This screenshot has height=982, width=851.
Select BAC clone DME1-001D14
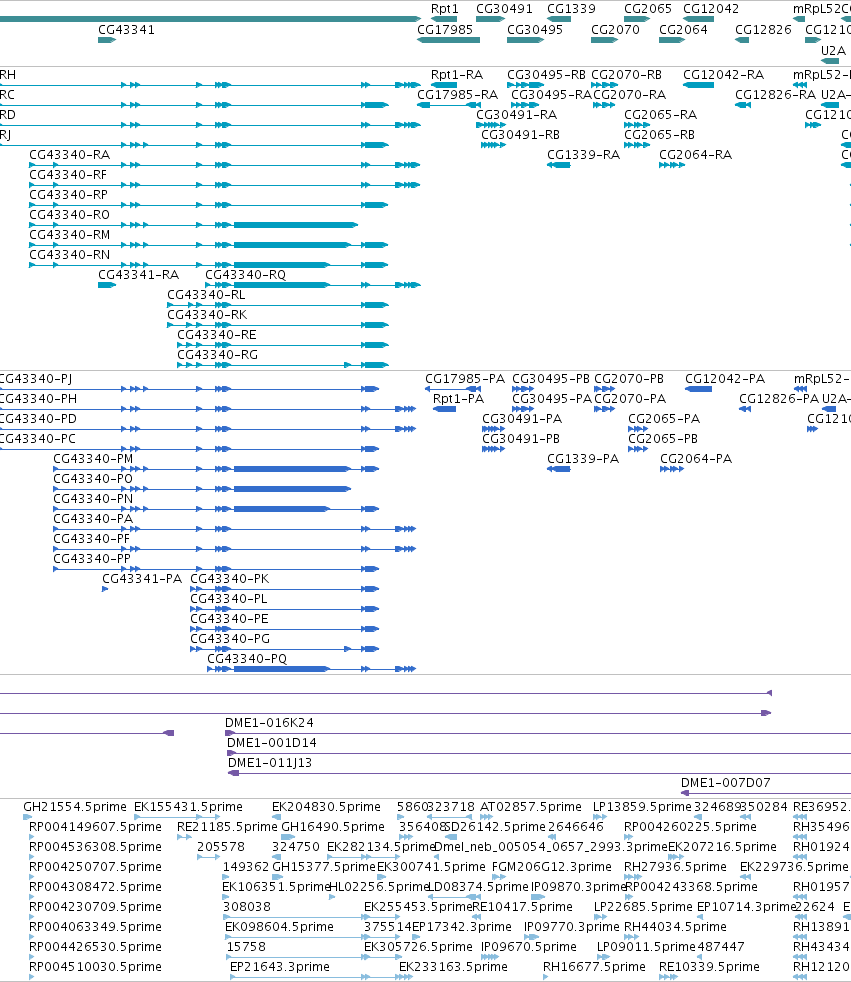(x=271, y=743)
